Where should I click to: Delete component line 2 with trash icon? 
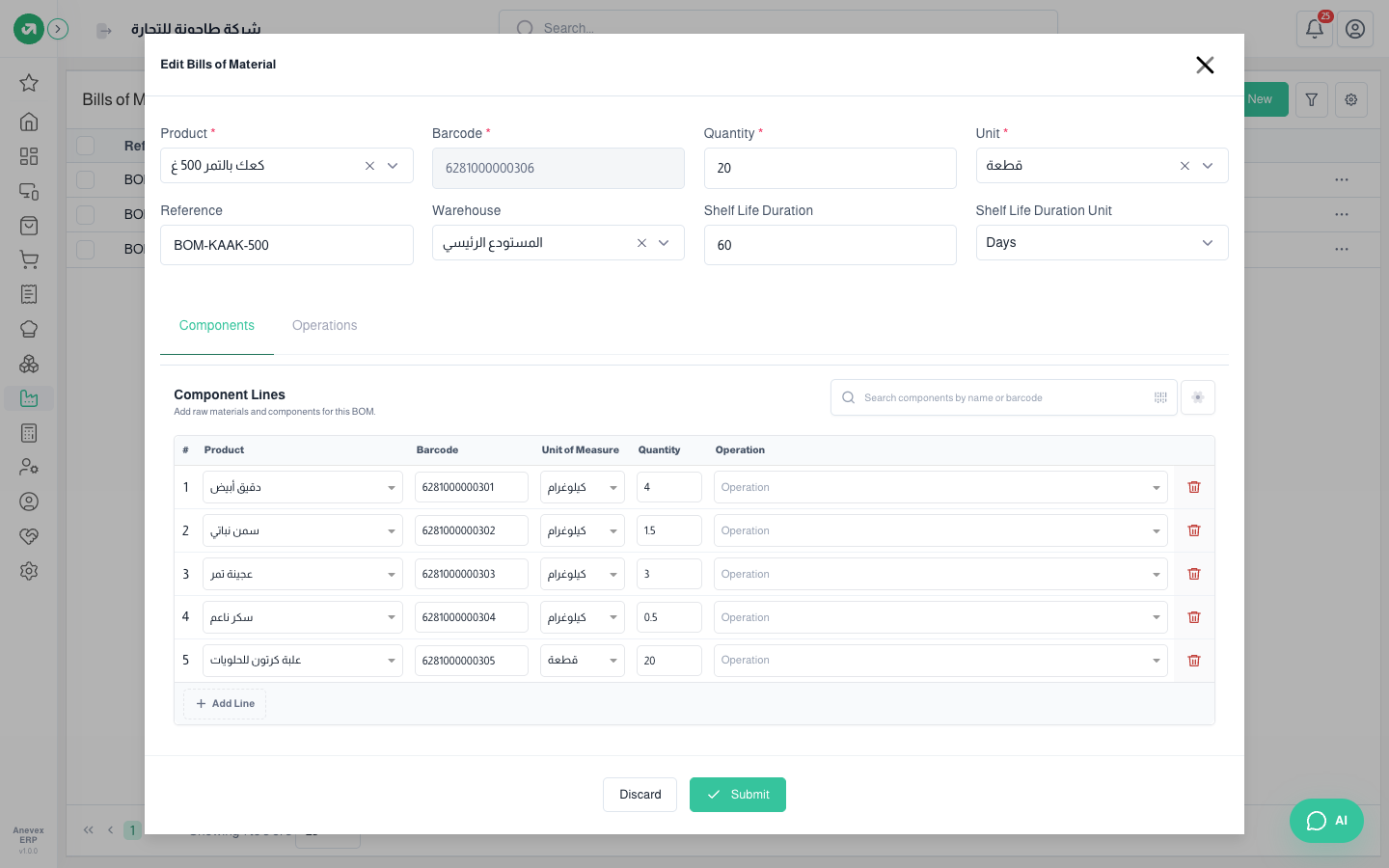(1194, 530)
